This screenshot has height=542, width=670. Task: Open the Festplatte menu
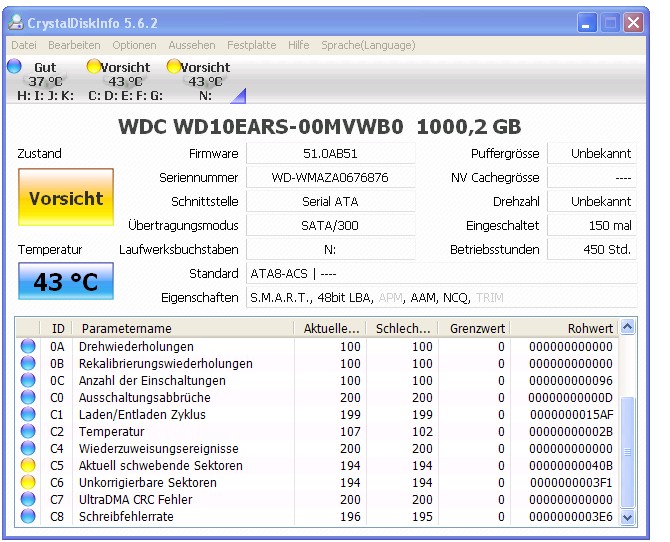tap(252, 45)
